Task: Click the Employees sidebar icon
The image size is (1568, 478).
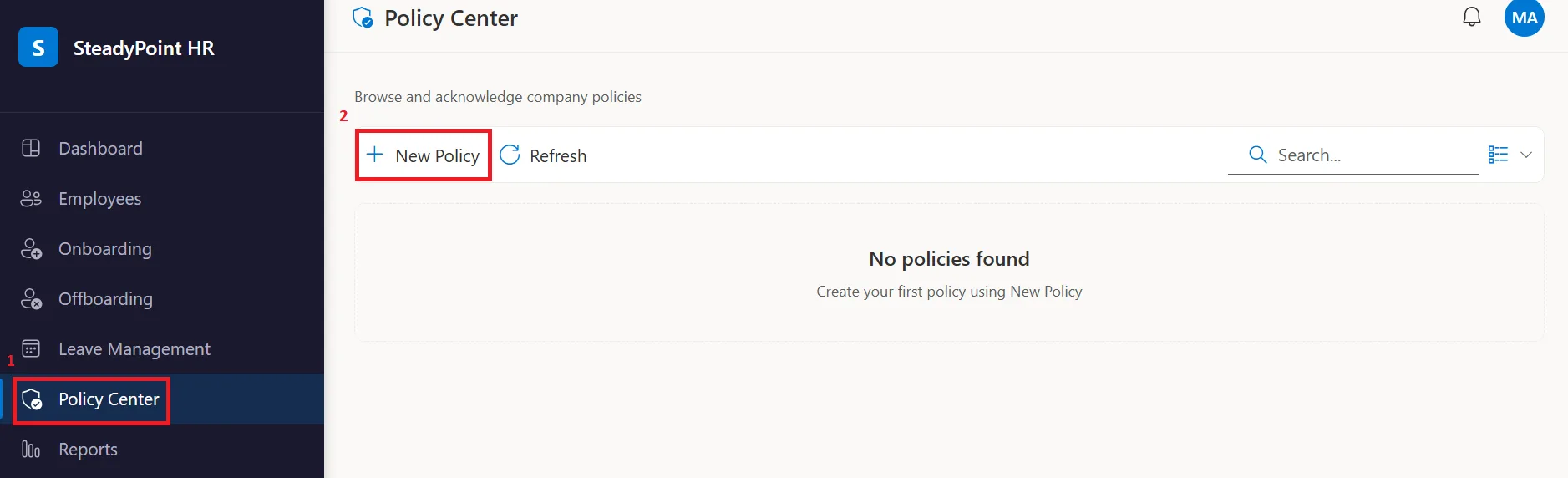Action: click(31, 198)
